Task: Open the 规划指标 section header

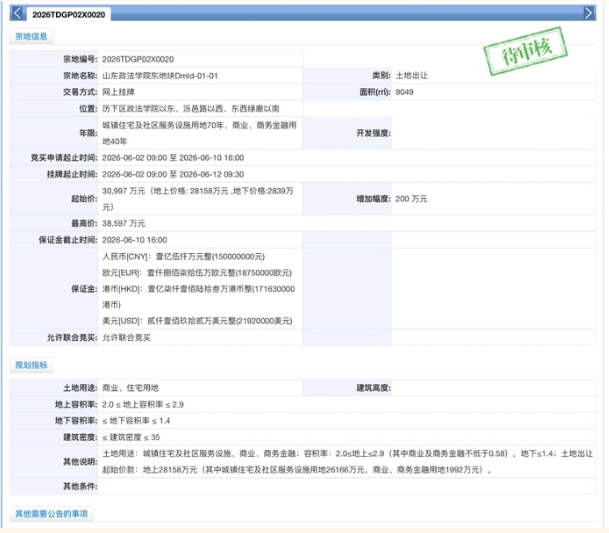Action: pos(31,365)
